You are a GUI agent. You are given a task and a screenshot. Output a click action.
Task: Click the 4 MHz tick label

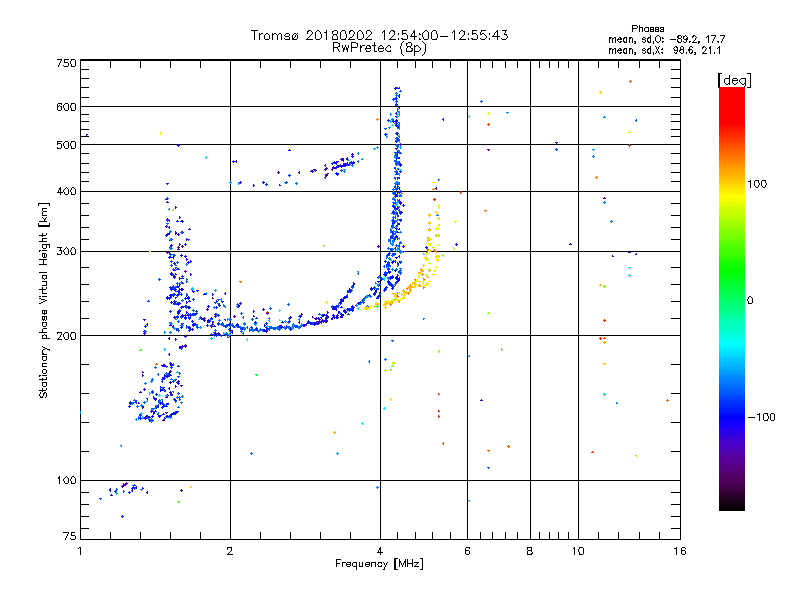click(380, 551)
